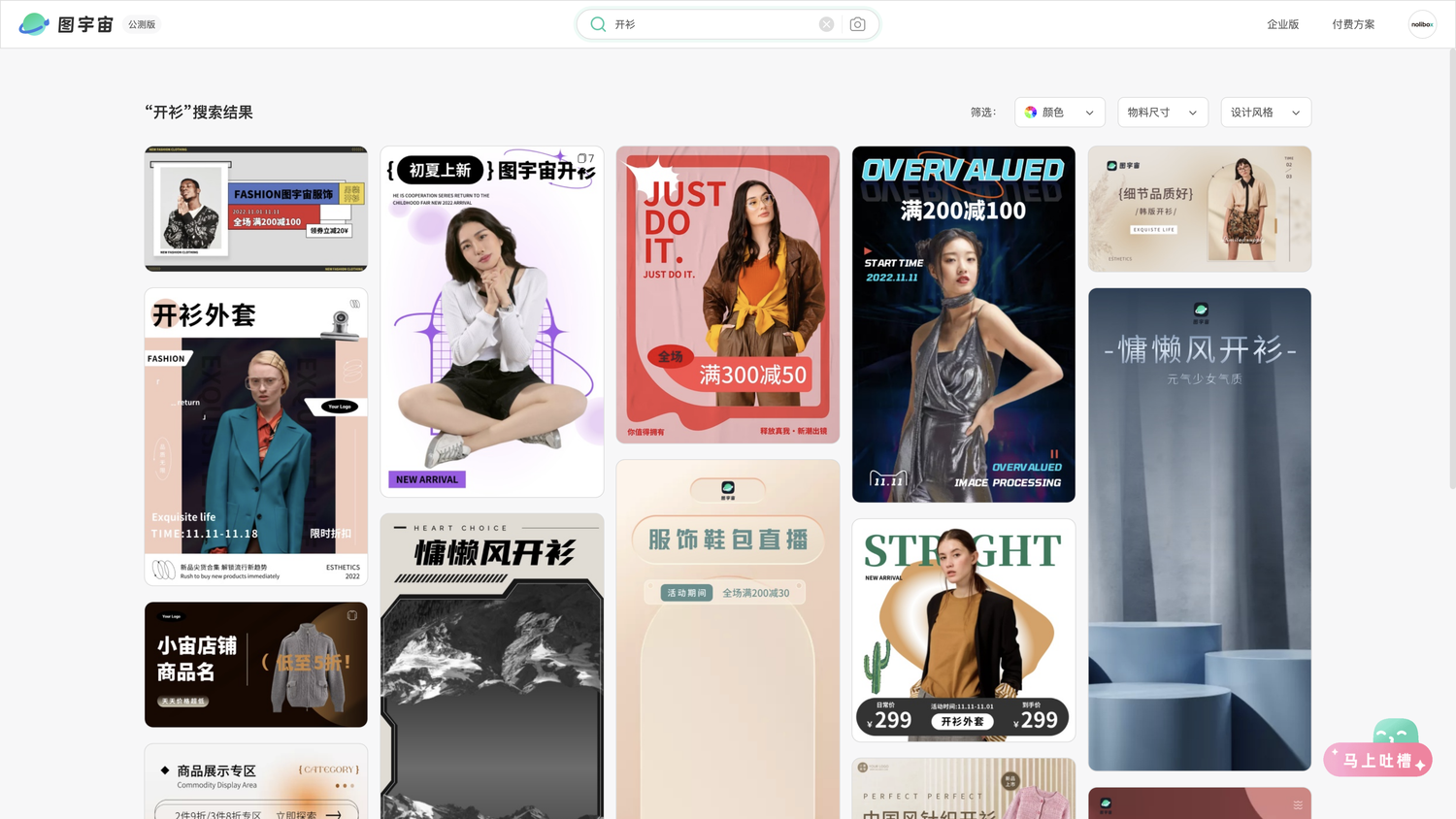The height and width of the screenshot is (819, 1456).
Task: Open the 细节品质好 beige banner template
Action: tap(1200, 209)
